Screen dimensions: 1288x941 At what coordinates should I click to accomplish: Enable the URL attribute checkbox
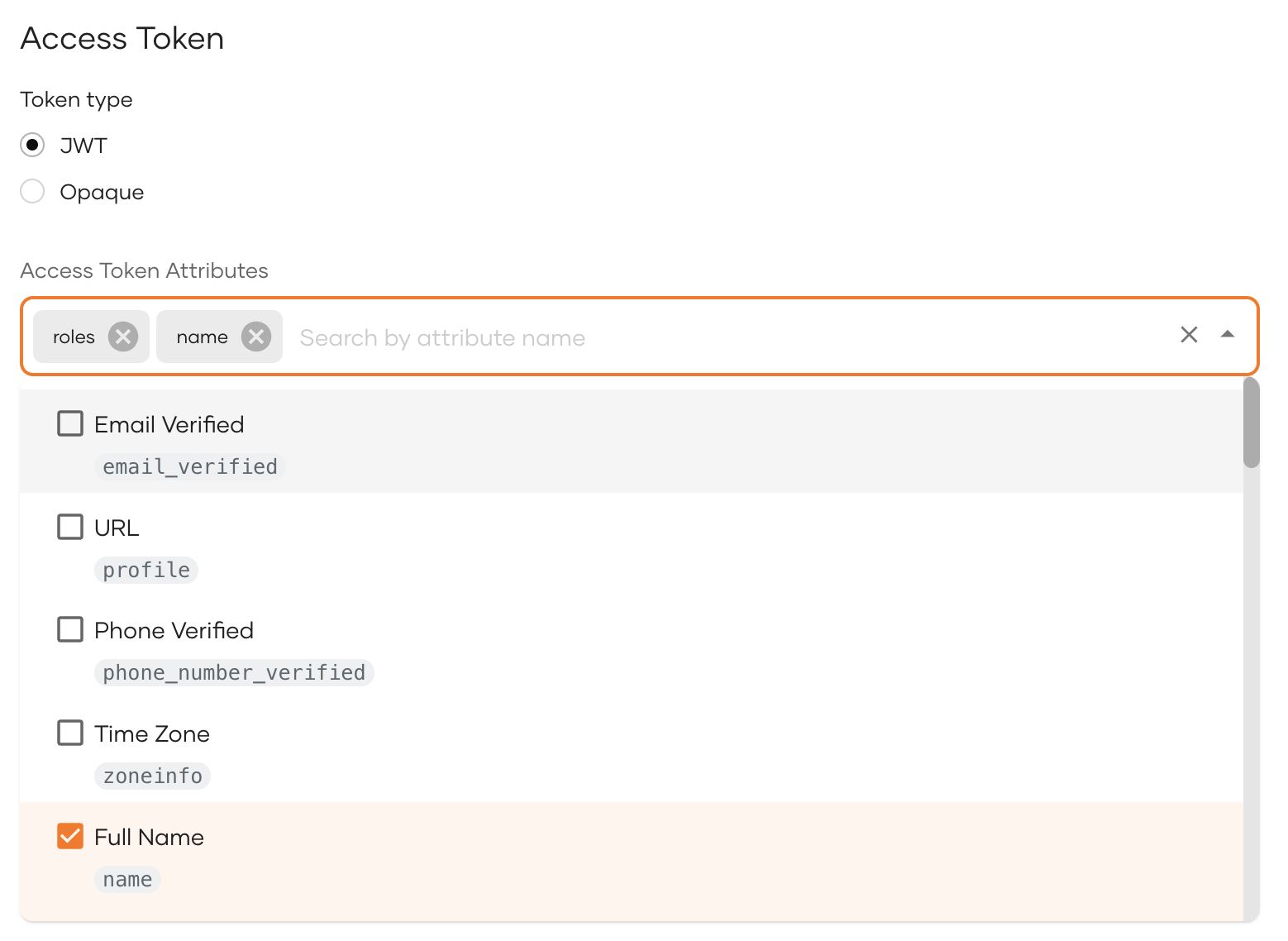click(70, 527)
